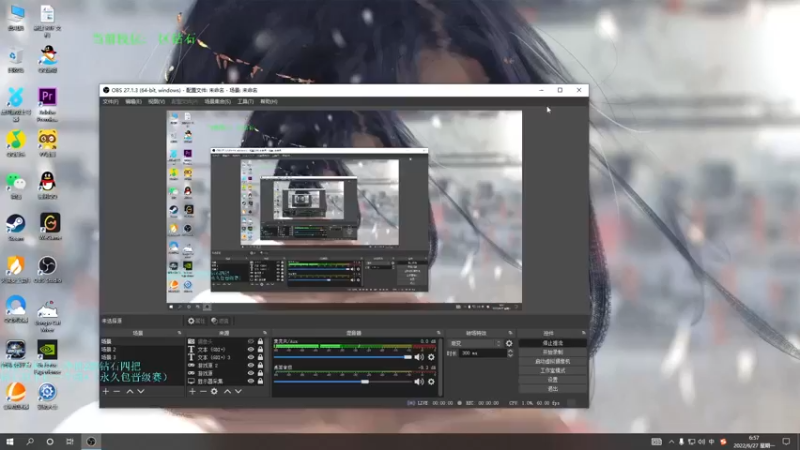Adjust the Mic/Aux volume slider
800x450 pixels.
[343, 357]
